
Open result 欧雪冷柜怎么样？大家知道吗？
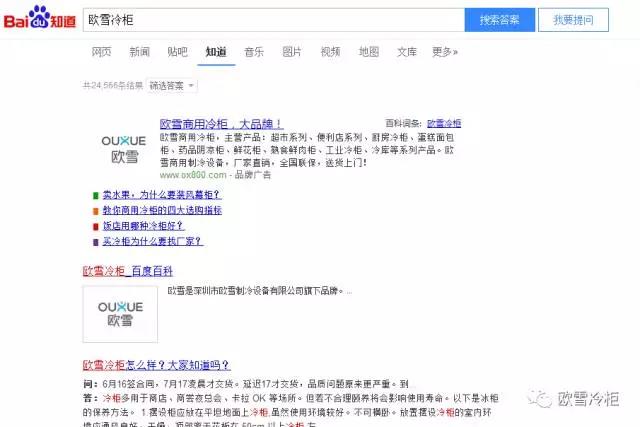[x=157, y=365]
